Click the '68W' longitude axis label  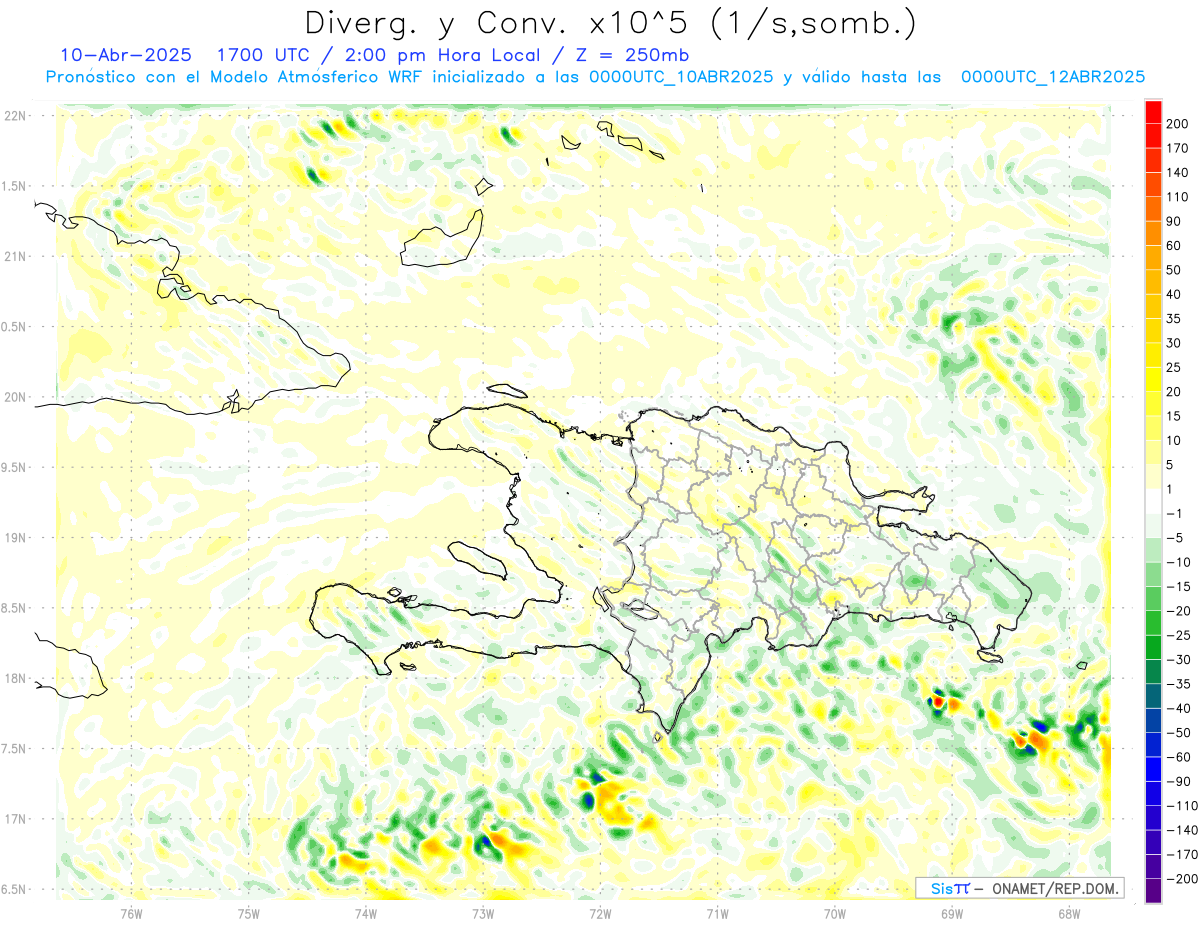1069,913
